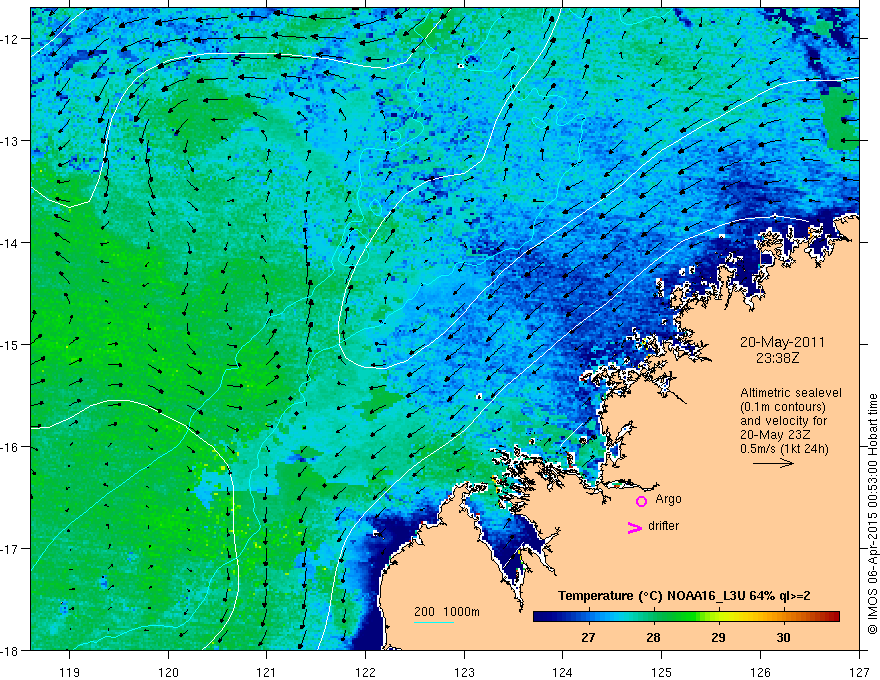Click the 'Altimetric sealevel' caption line

pyautogui.click(x=791, y=393)
